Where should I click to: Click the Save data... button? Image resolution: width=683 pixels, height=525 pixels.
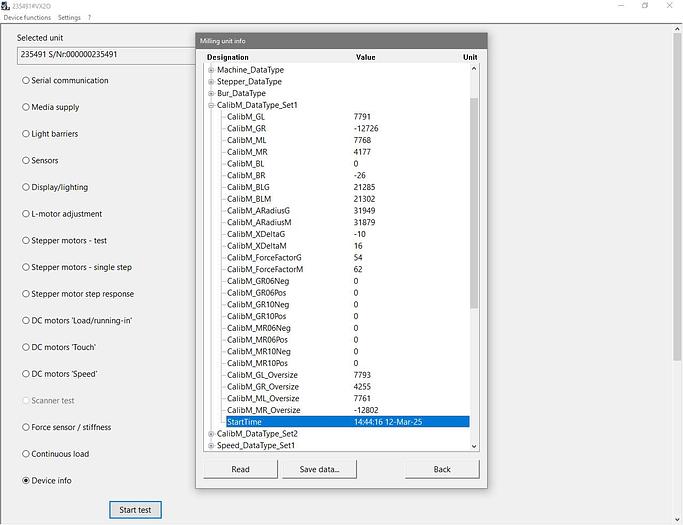click(x=320, y=469)
